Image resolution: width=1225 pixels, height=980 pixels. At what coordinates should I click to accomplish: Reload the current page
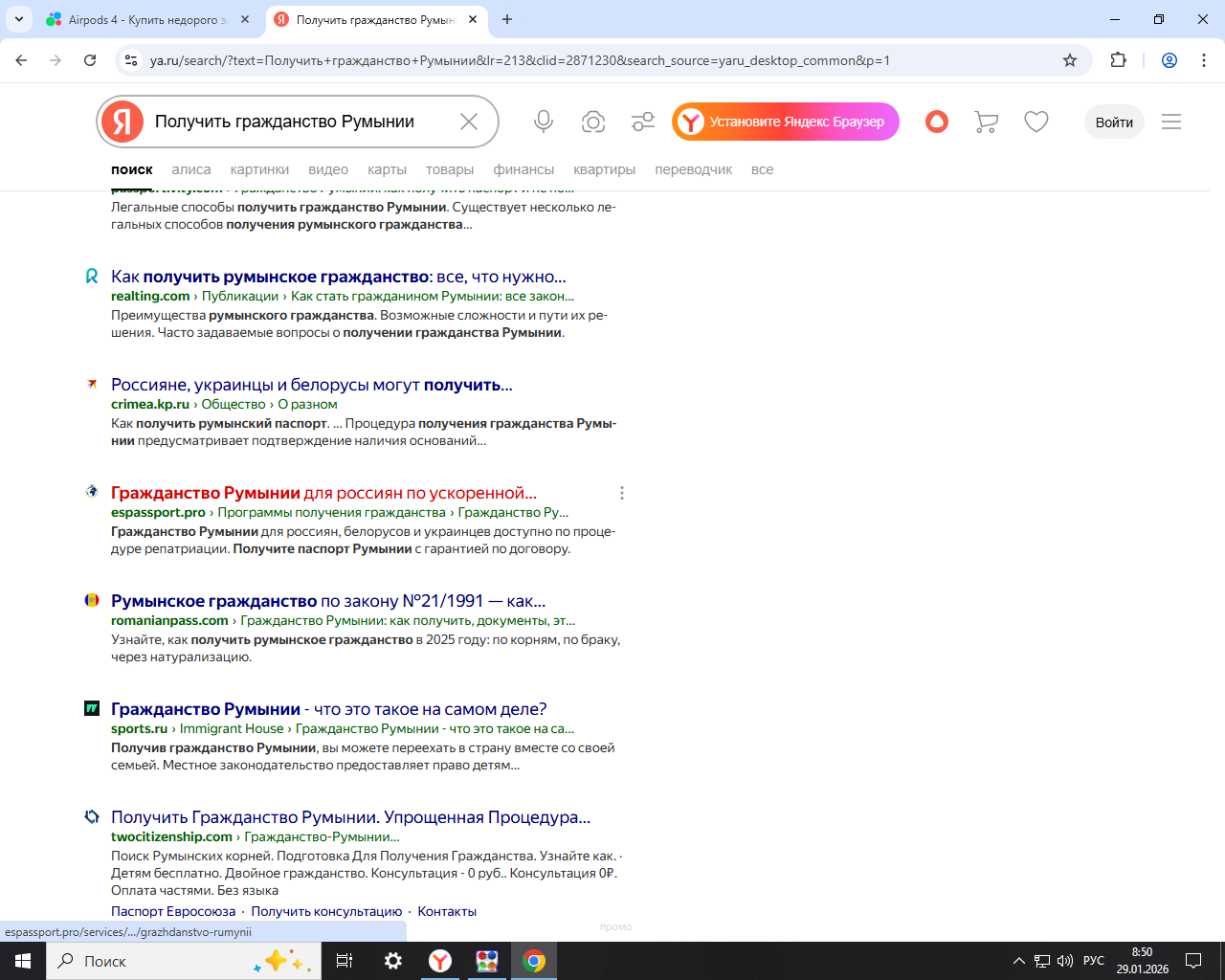(x=90, y=60)
